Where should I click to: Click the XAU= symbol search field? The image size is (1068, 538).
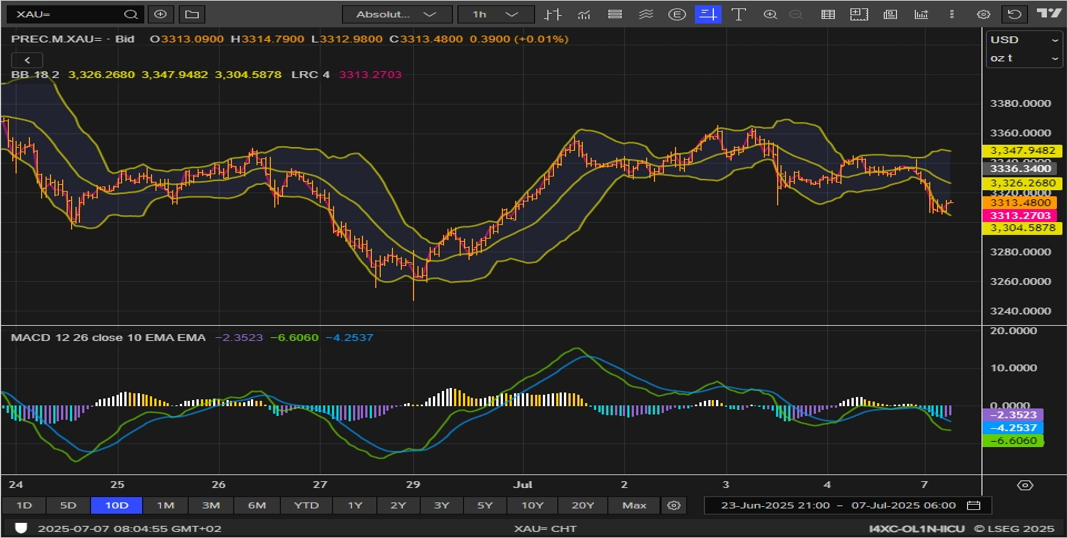point(74,14)
